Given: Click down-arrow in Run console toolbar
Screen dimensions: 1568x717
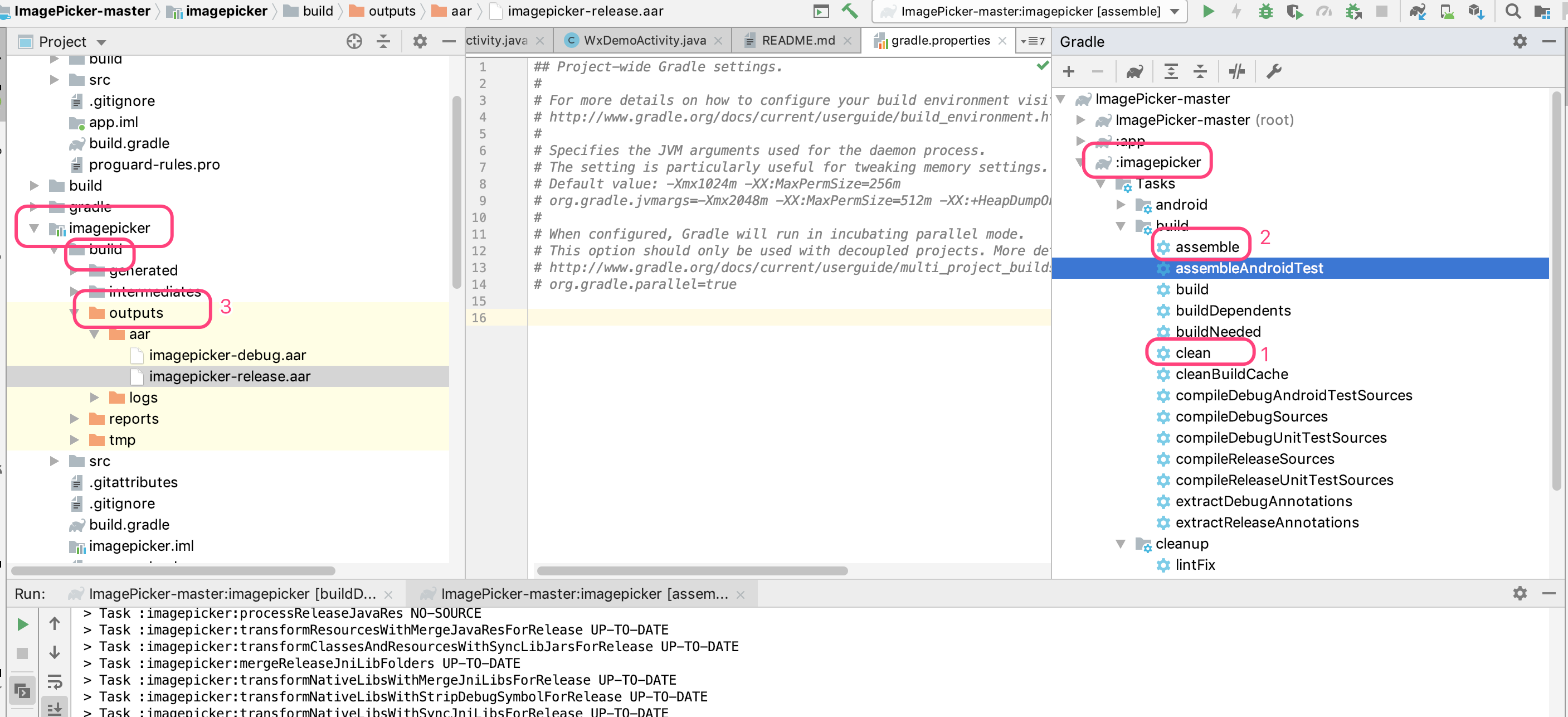Looking at the screenshot, I should click(55, 652).
